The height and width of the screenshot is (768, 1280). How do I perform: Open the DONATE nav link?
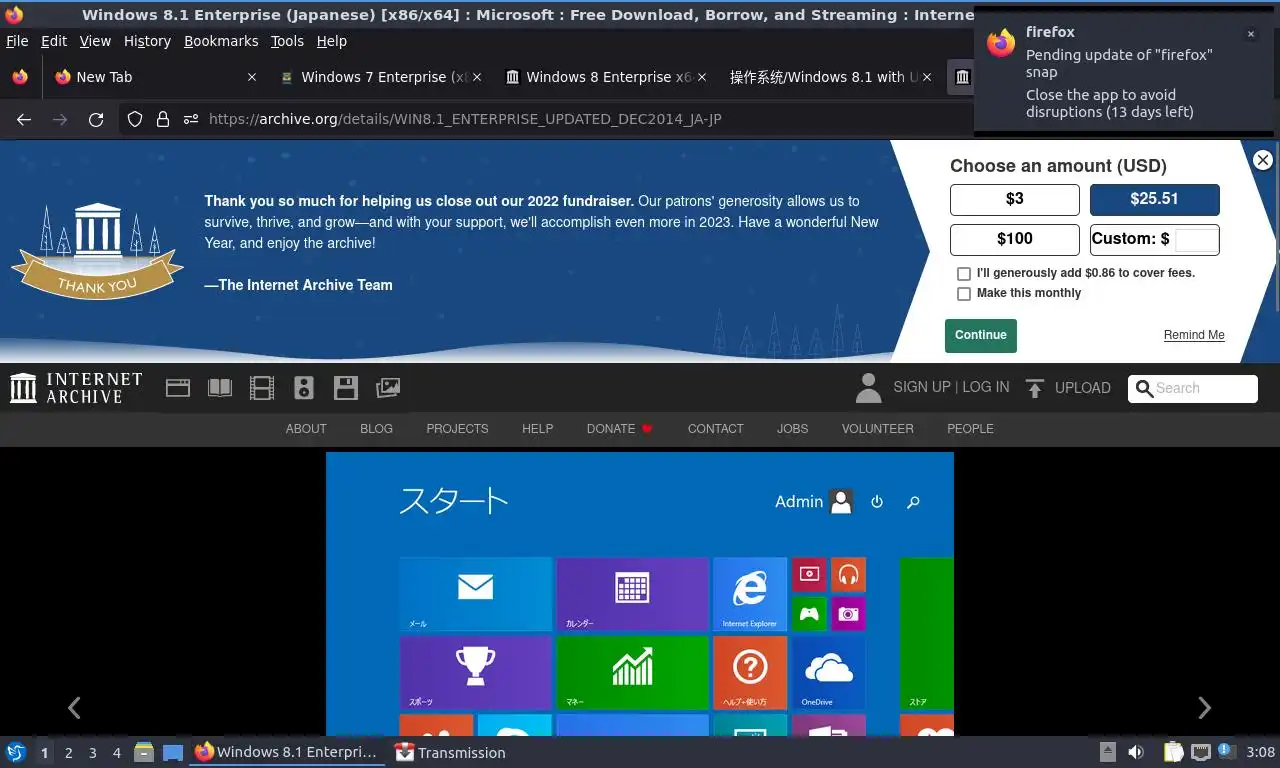(619, 429)
